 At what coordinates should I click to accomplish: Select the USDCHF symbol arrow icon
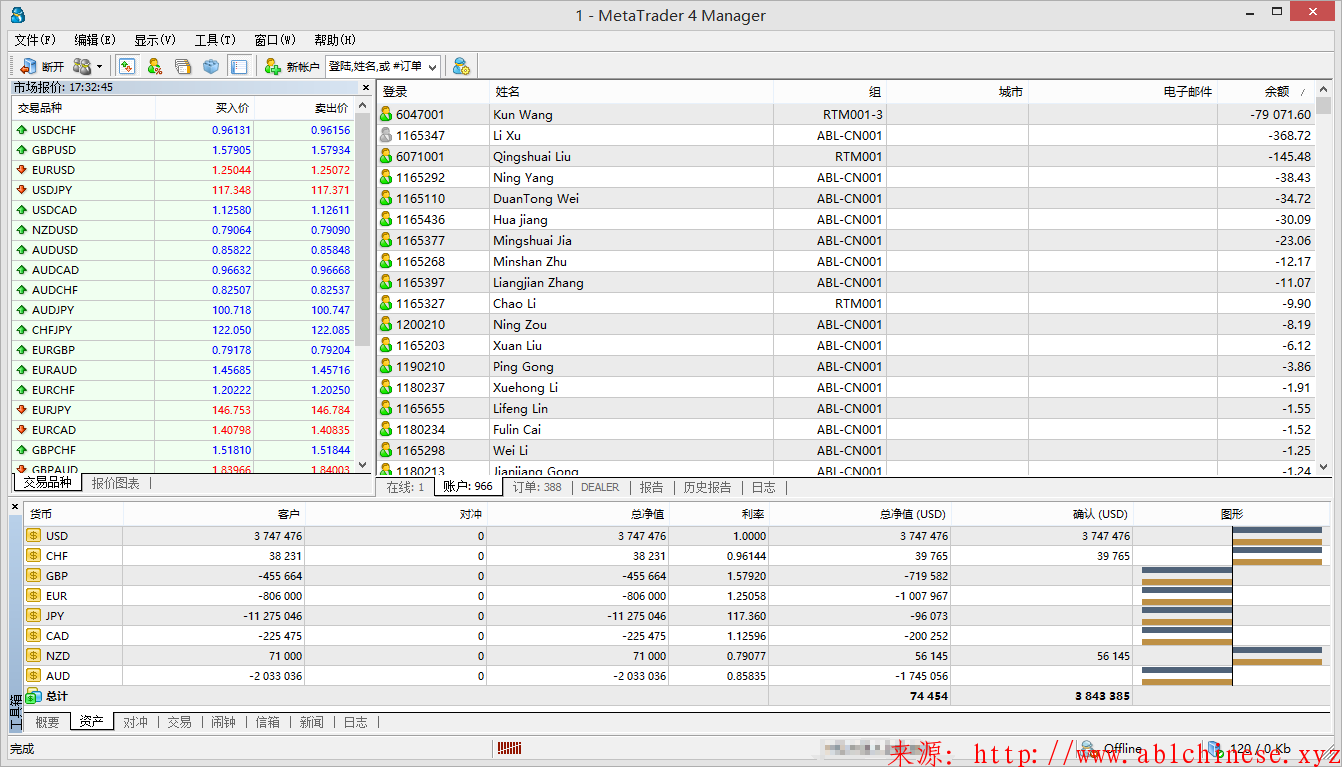pos(22,130)
